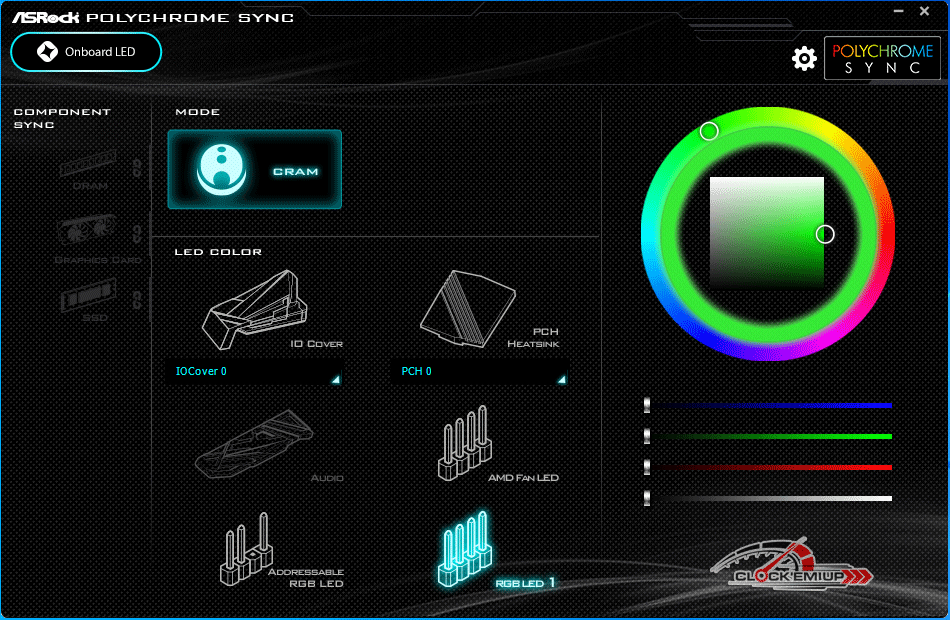The width and height of the screenshot is (950, 620).
Task: Expand the PCH 0 dropdown
Action: pos(478,371)
